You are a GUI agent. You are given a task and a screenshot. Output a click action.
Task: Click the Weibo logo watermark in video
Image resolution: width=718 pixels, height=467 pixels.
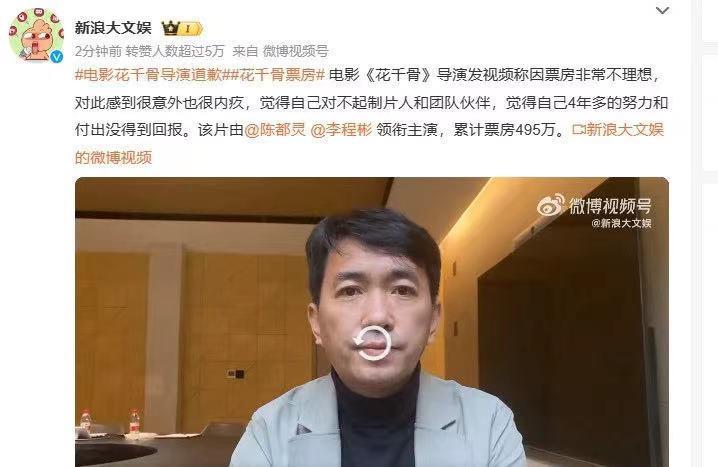tap(550, 205)
